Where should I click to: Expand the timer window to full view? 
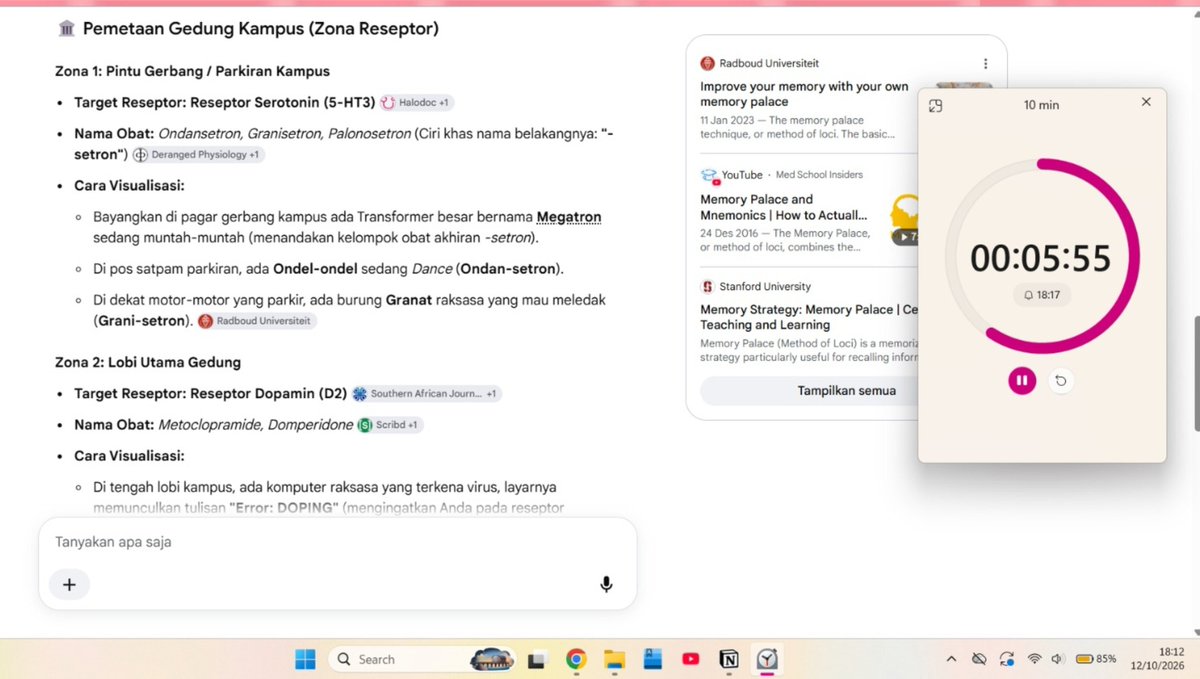(936, 105)
